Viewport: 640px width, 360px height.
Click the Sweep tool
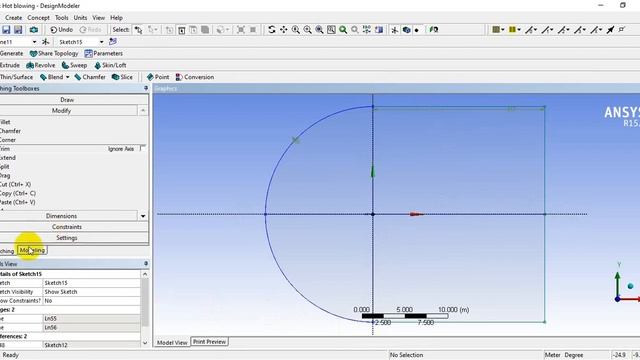[x=74, y=65]
